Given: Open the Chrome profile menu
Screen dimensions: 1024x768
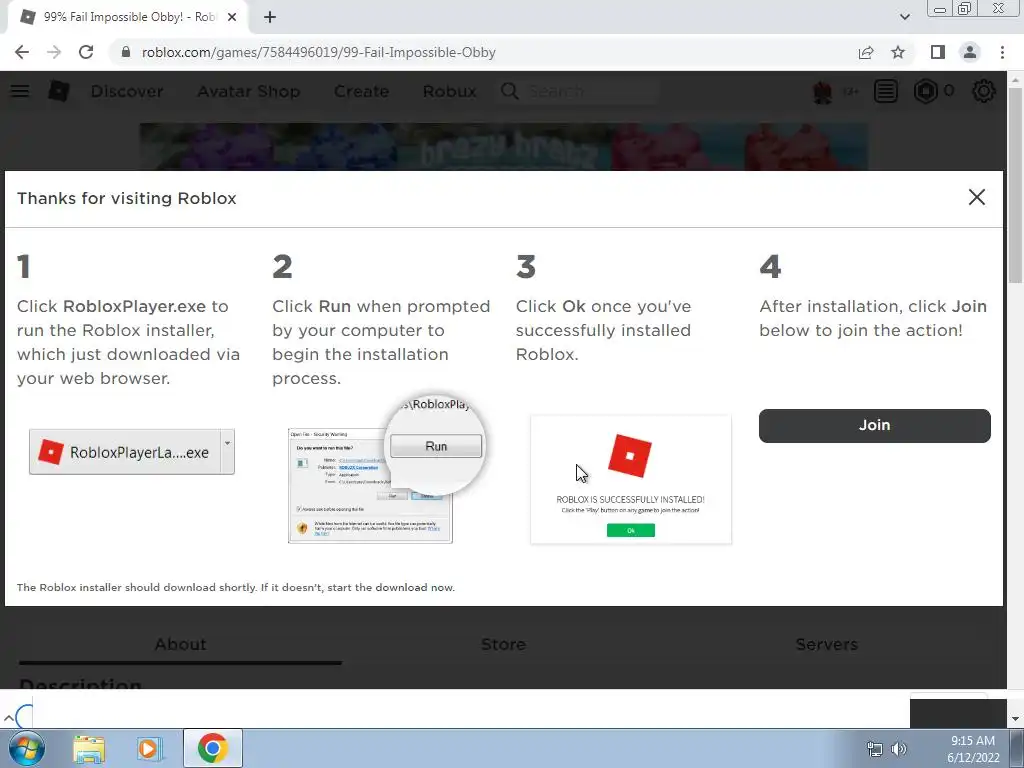Looking at the screenshot, I should tap(970, 52).
